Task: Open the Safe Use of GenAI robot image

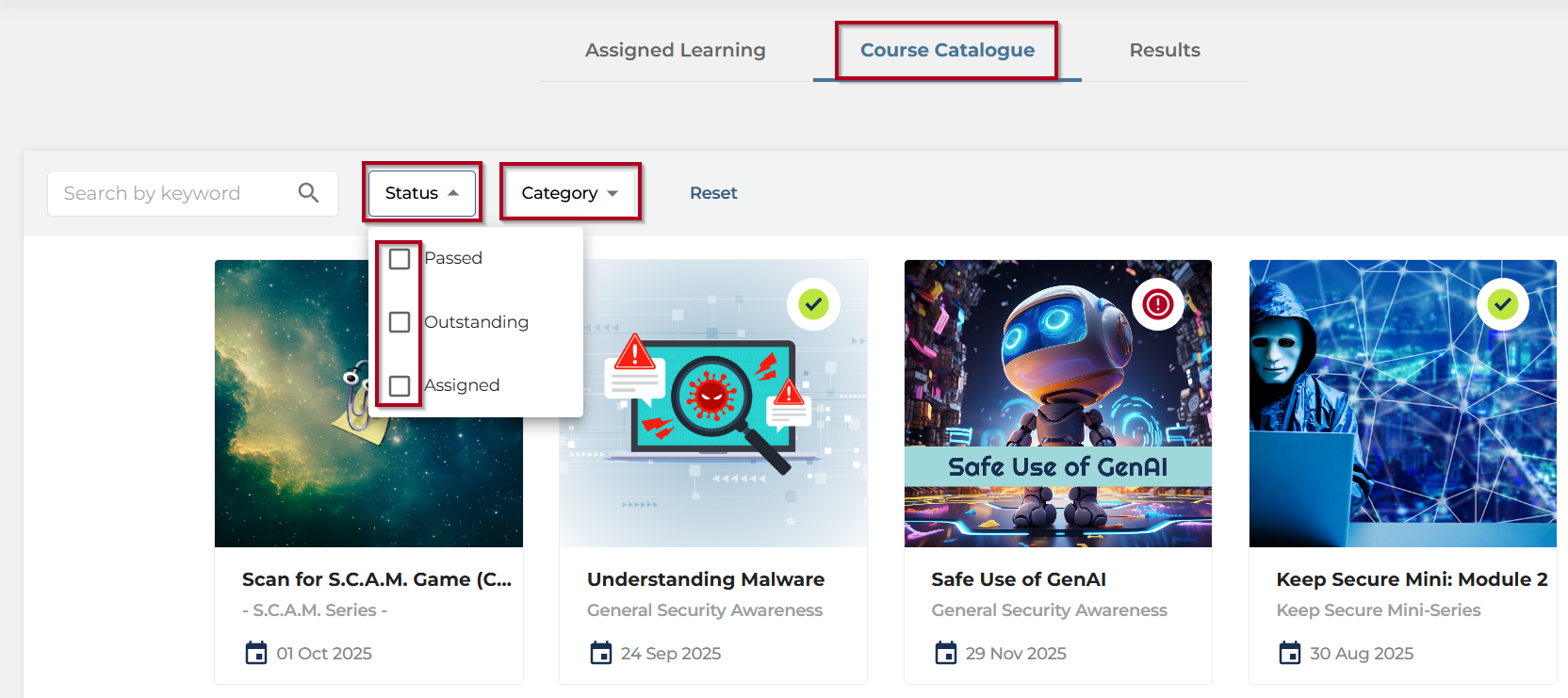Action: tap(1058, 403)
